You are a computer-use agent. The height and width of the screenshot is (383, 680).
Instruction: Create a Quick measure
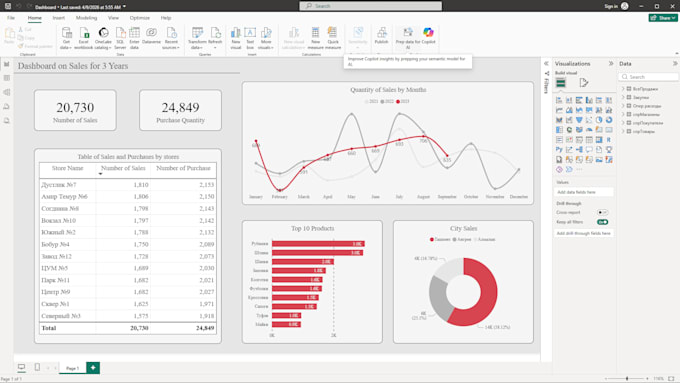click(333, 38)
